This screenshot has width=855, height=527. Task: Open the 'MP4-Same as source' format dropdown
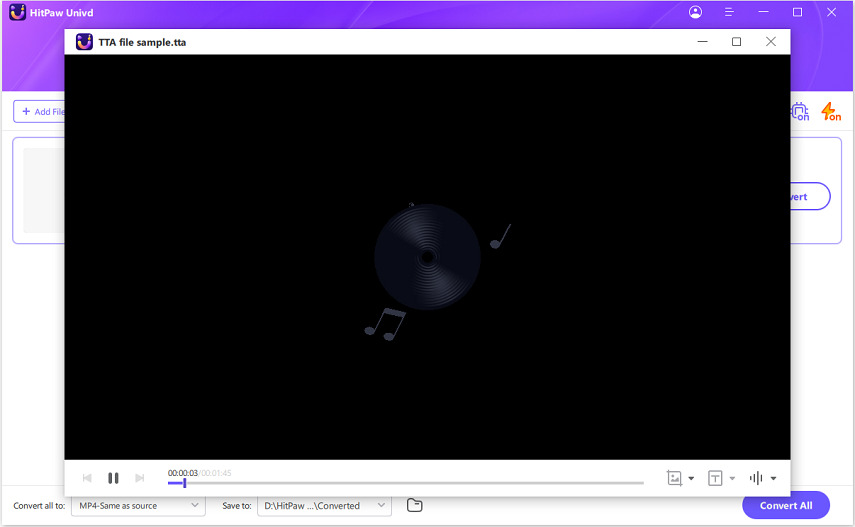138,506
